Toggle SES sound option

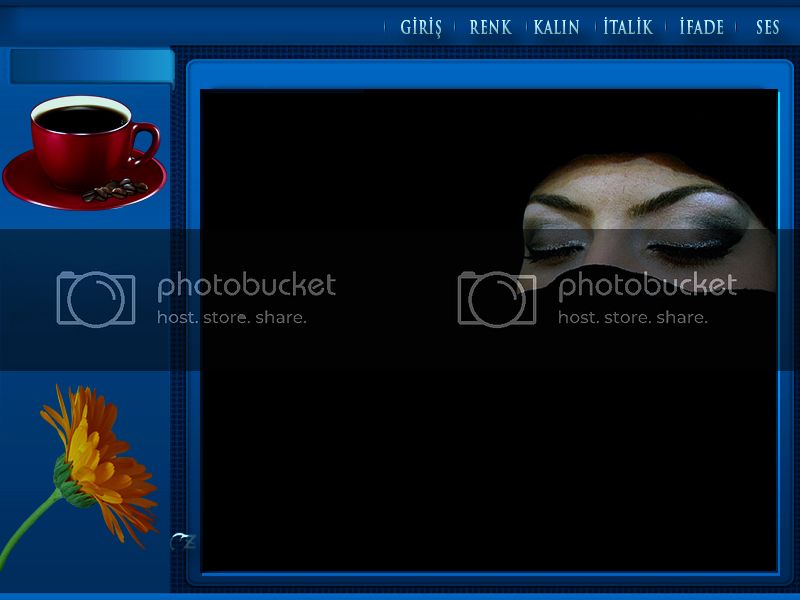[x=767, y=27]
